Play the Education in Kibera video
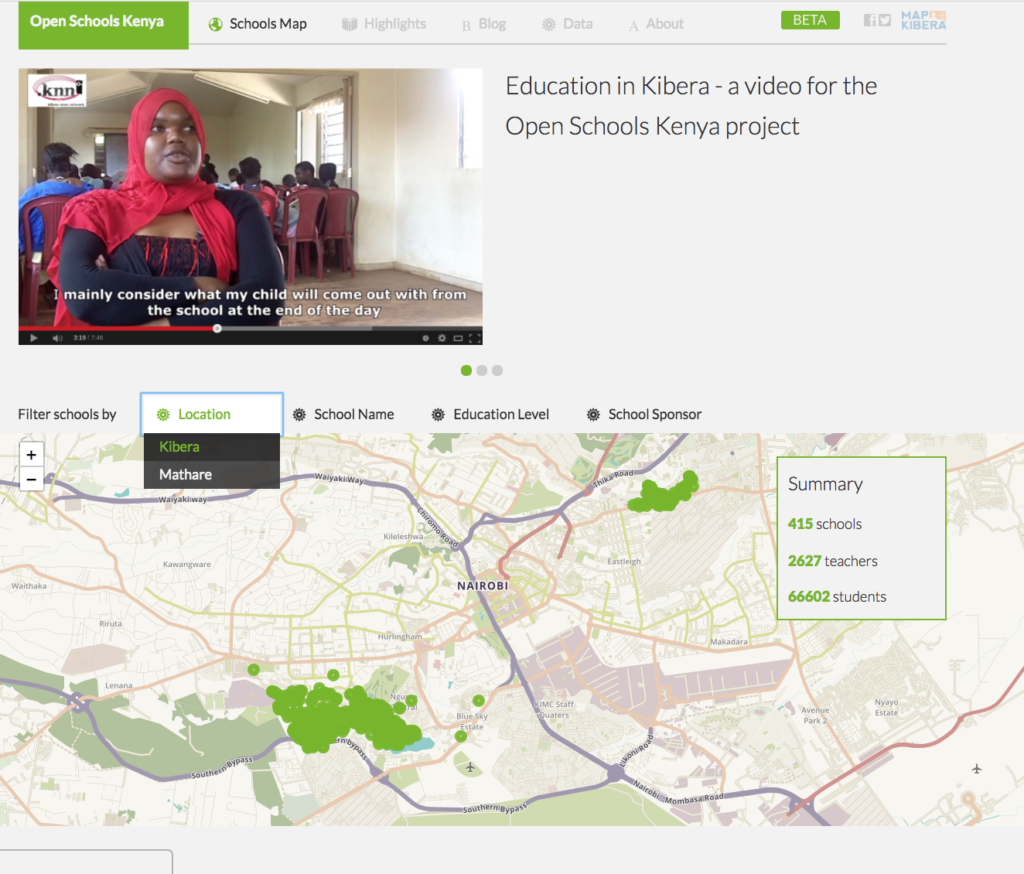Screen dimensions: 1024x874 pyautogui.click(x=34, y=338)
